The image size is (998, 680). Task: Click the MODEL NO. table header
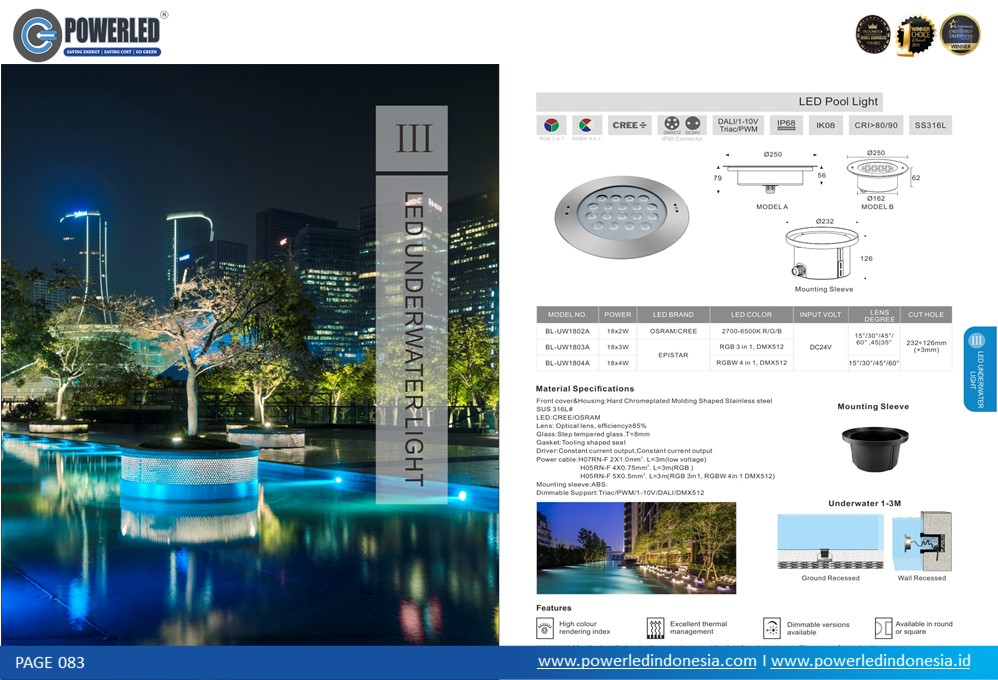tap(567, 315)
